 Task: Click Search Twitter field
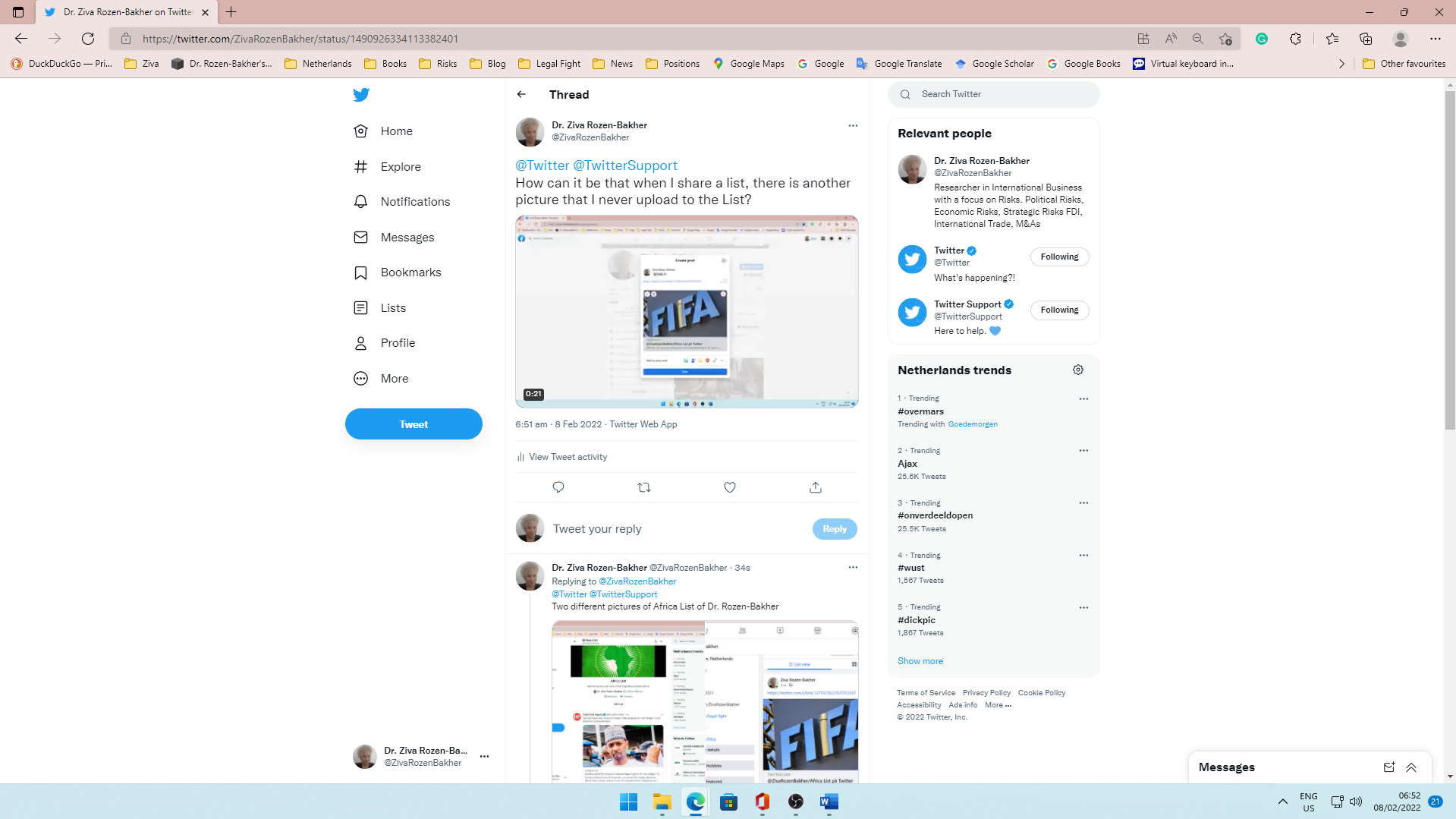click(x=994, y=94)
